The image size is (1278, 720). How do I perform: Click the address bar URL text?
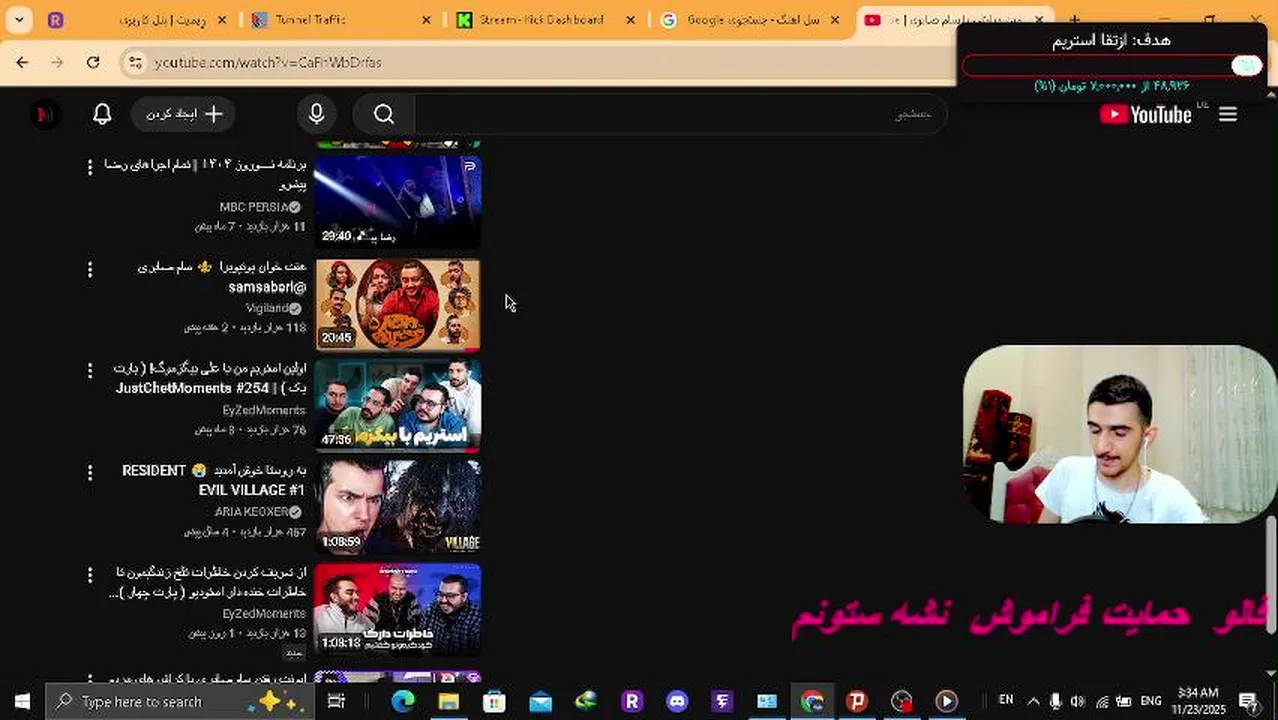(268, 62)
